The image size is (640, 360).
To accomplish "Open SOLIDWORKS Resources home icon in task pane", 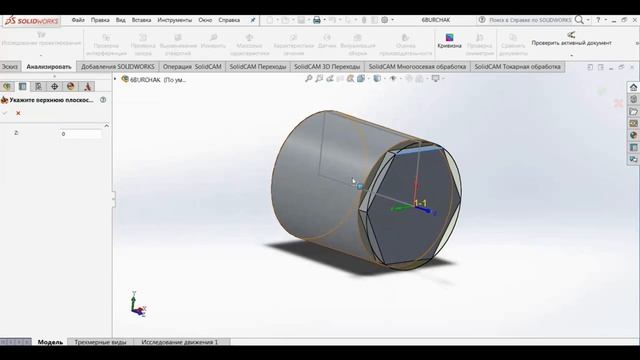I will tap(633, 87).
